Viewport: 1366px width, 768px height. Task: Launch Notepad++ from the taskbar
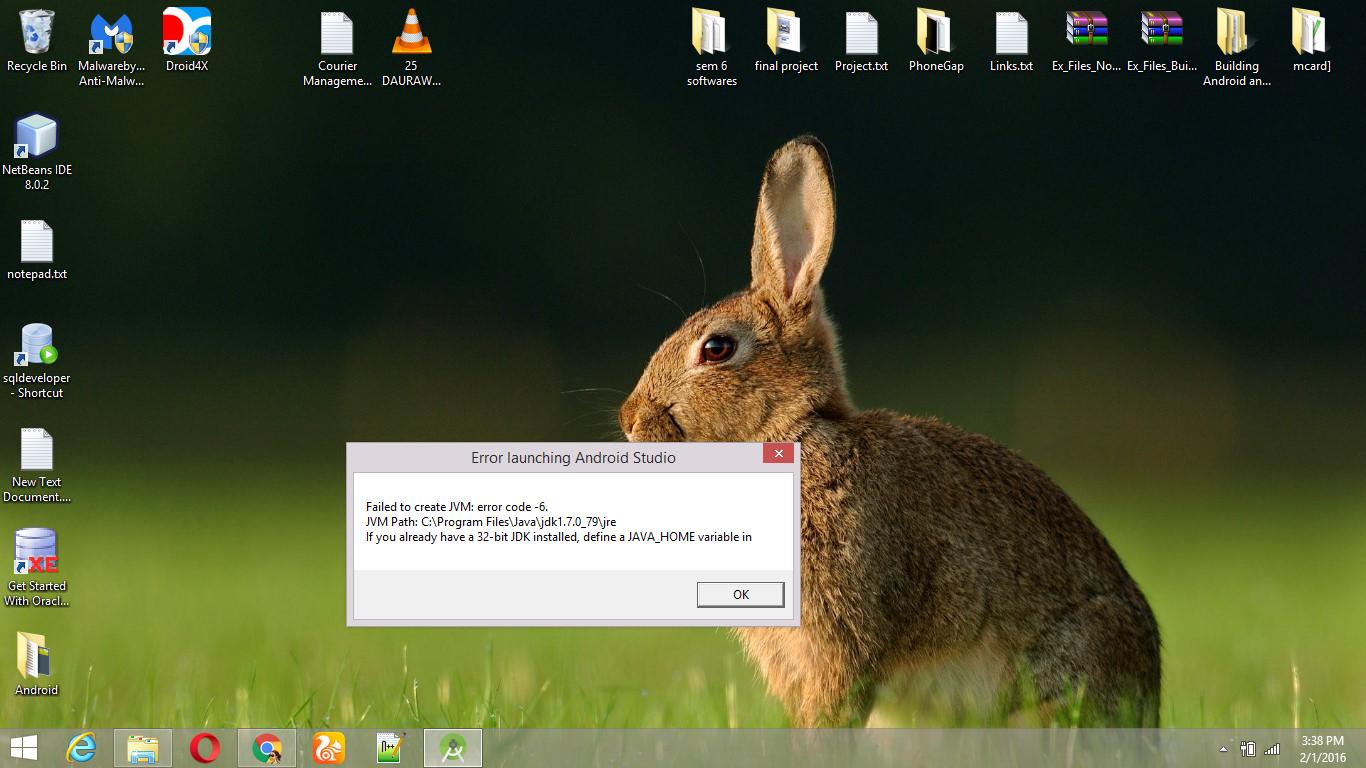point(391,748)
